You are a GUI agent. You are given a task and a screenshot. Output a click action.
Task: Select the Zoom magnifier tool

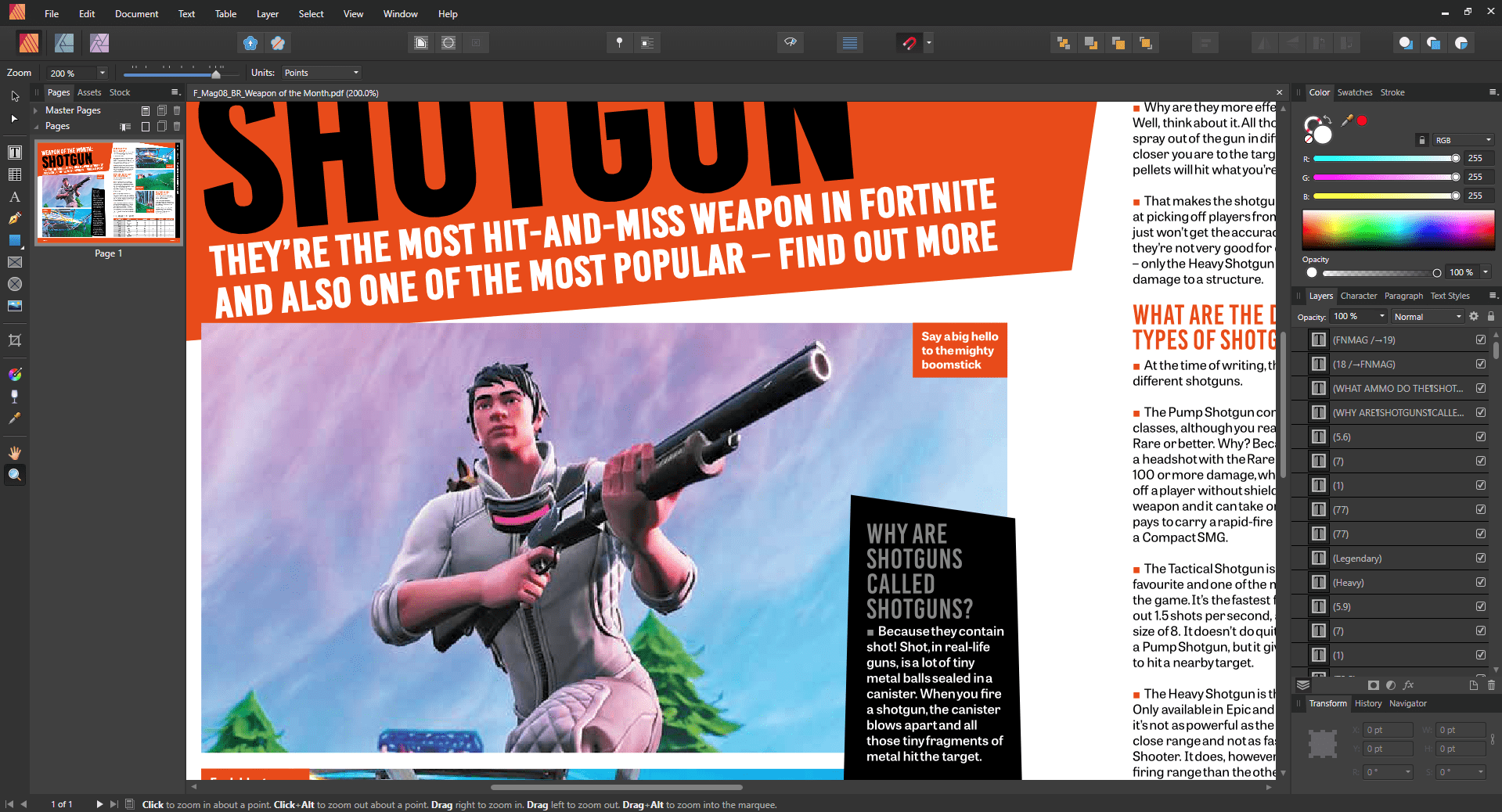(15, 475)
